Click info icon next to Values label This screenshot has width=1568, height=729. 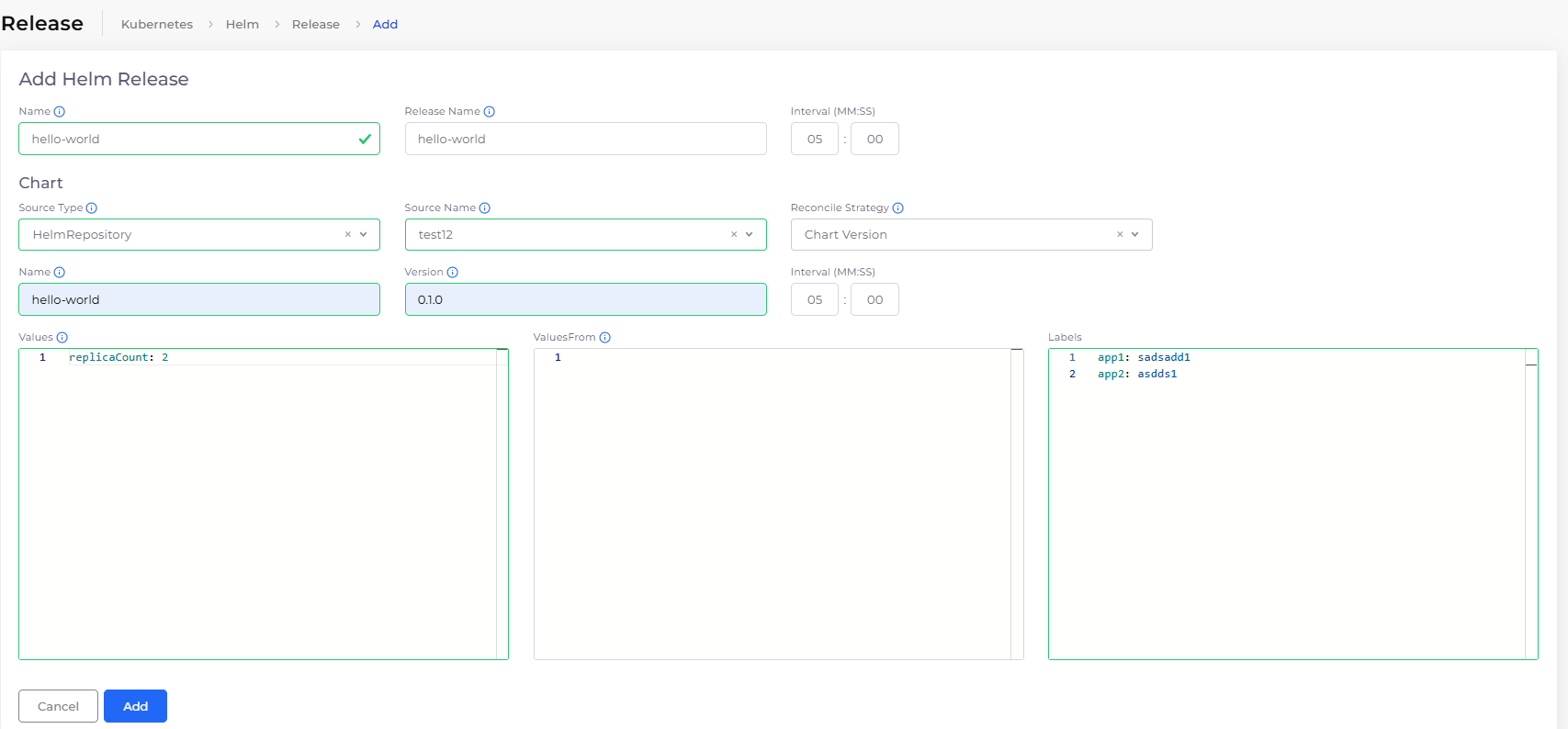62,338
